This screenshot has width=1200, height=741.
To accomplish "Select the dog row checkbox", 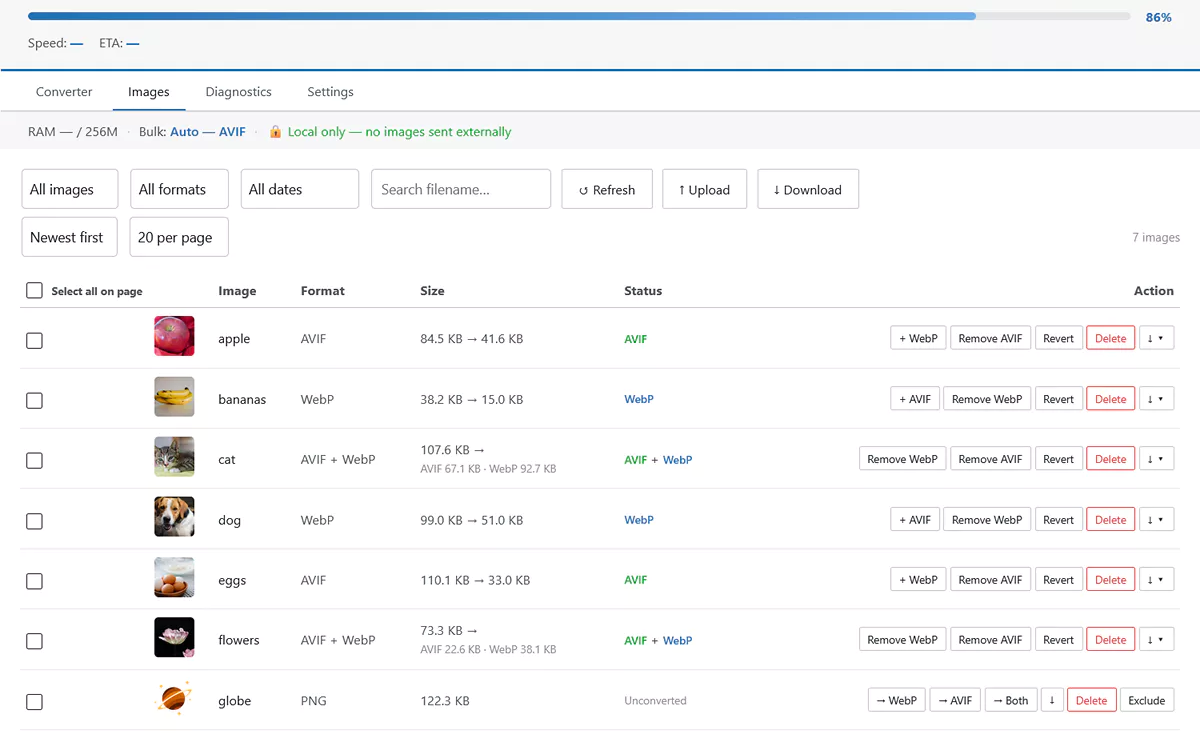I will point(34,521).
